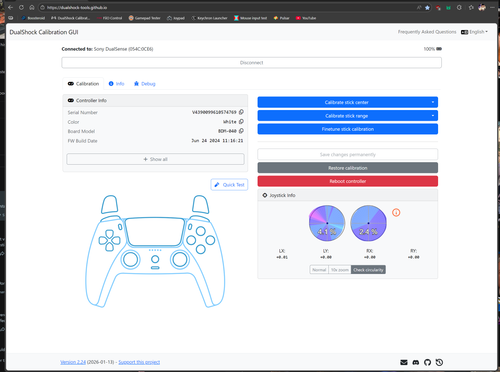The width and height of the screenshot is (500, 372).
Task: Click left stick circularity chart showing 4.1 %
Action: (x=327, y=223)
